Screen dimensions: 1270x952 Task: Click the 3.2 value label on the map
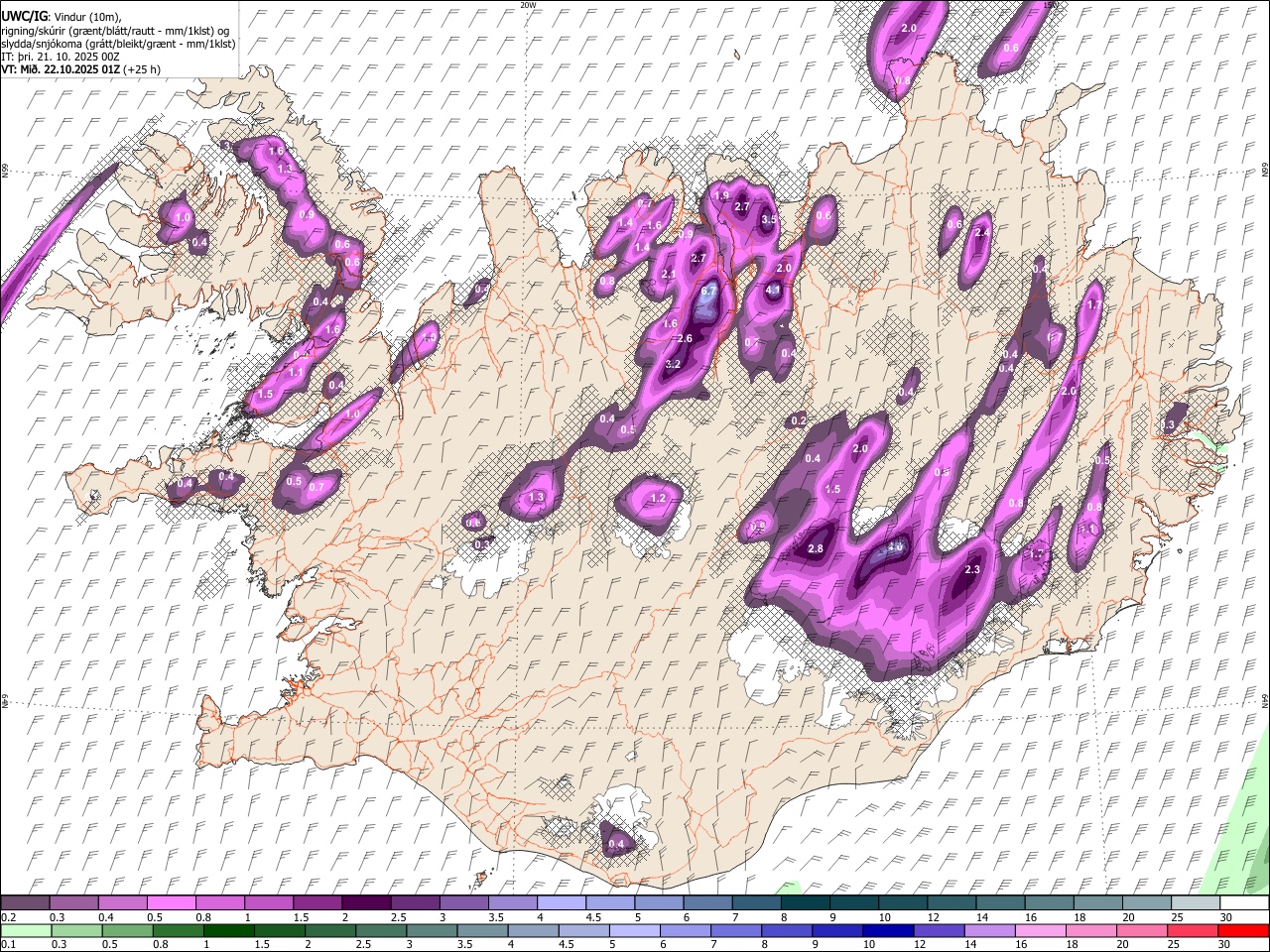[673, 365]
